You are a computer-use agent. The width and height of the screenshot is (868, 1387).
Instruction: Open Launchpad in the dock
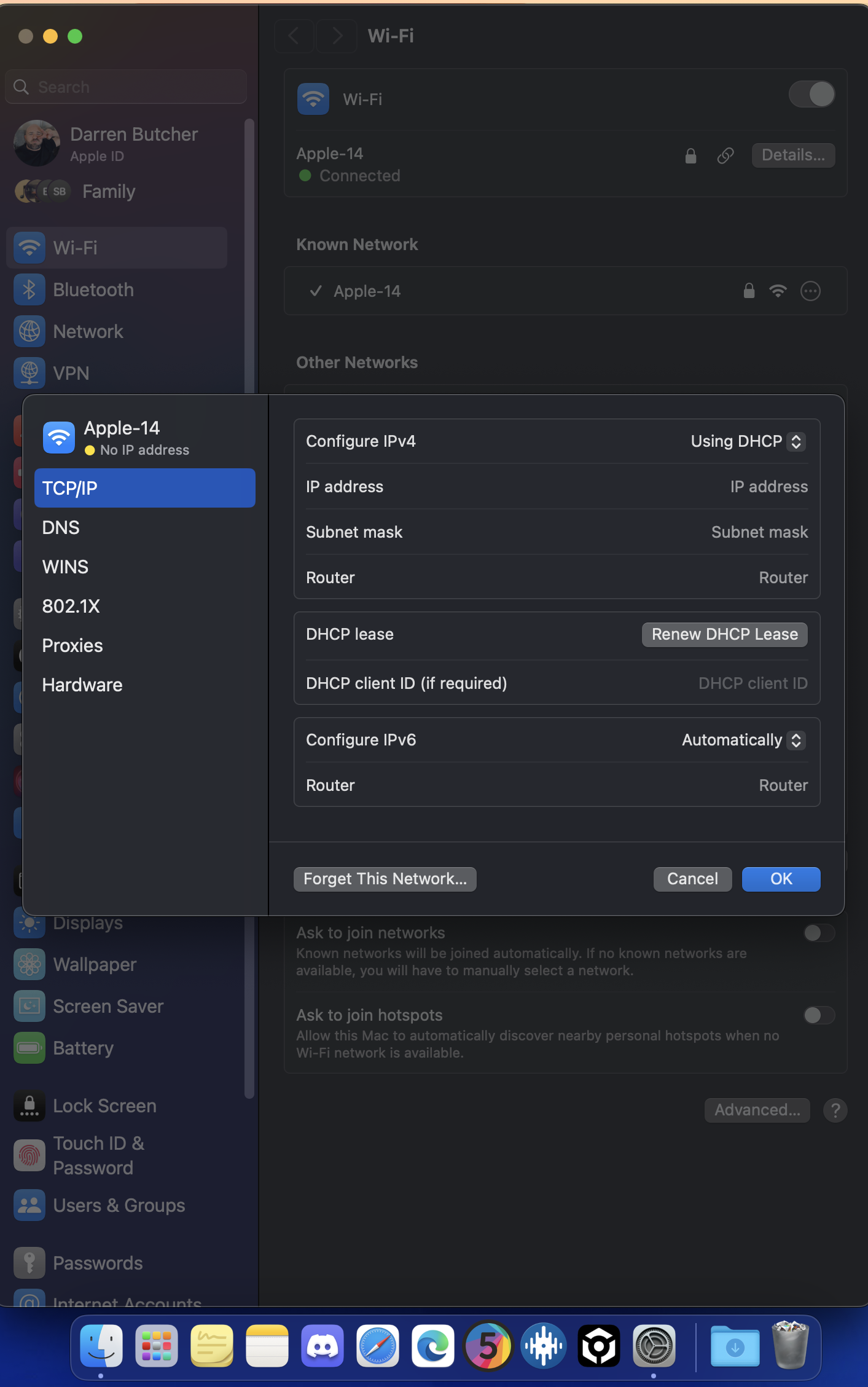click(x=157, y=1346)
